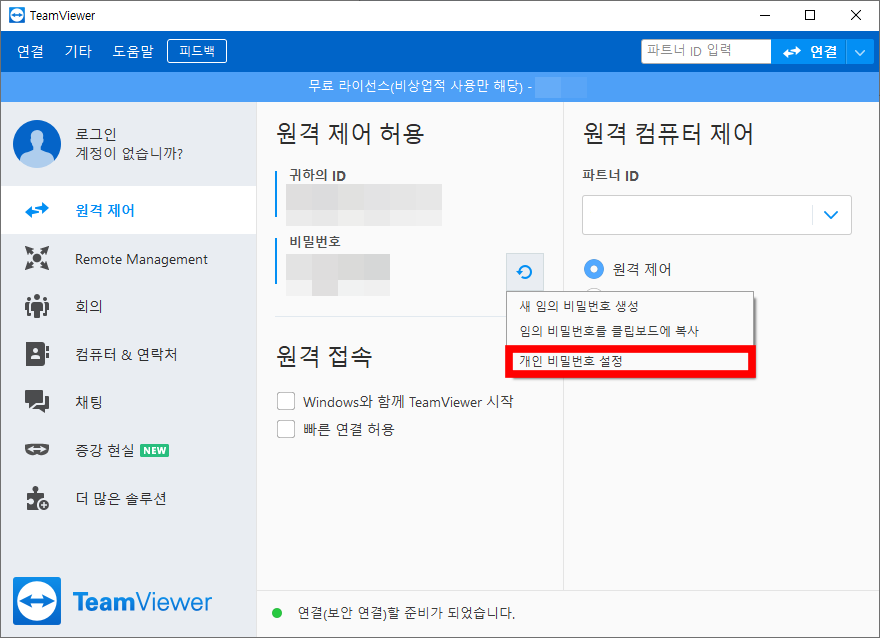Click the TeamViewer logo at the bottom left
The height and width of the screenshot is (638, 880).
pyautogui.click(x=112, y=601)
